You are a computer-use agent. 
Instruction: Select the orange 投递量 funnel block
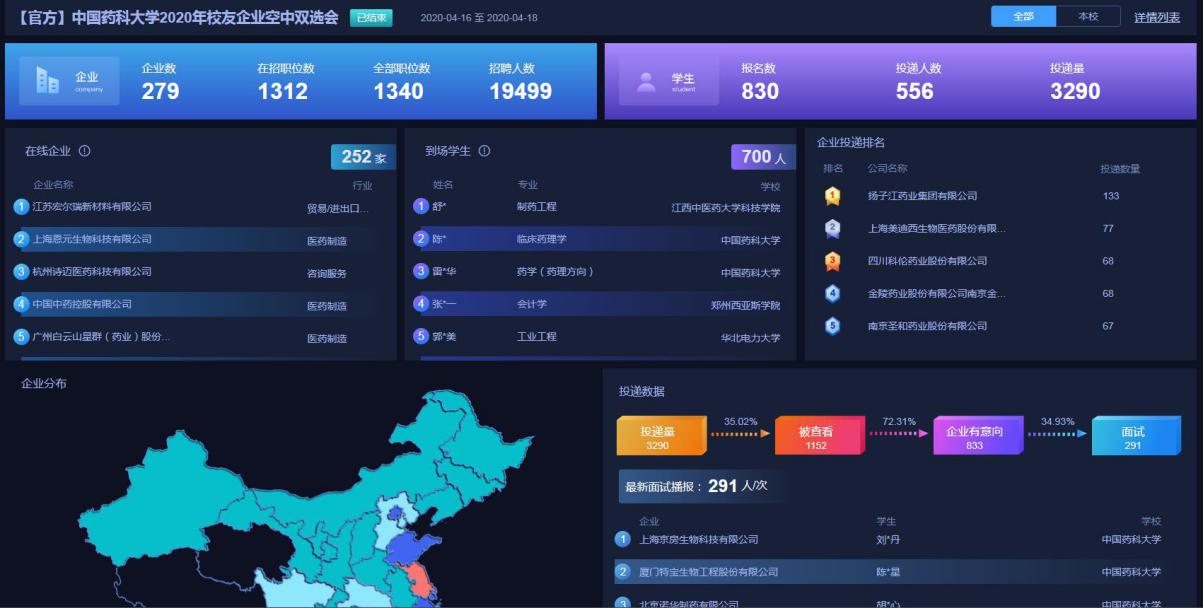pyautogui.click(x=657, y=436)
